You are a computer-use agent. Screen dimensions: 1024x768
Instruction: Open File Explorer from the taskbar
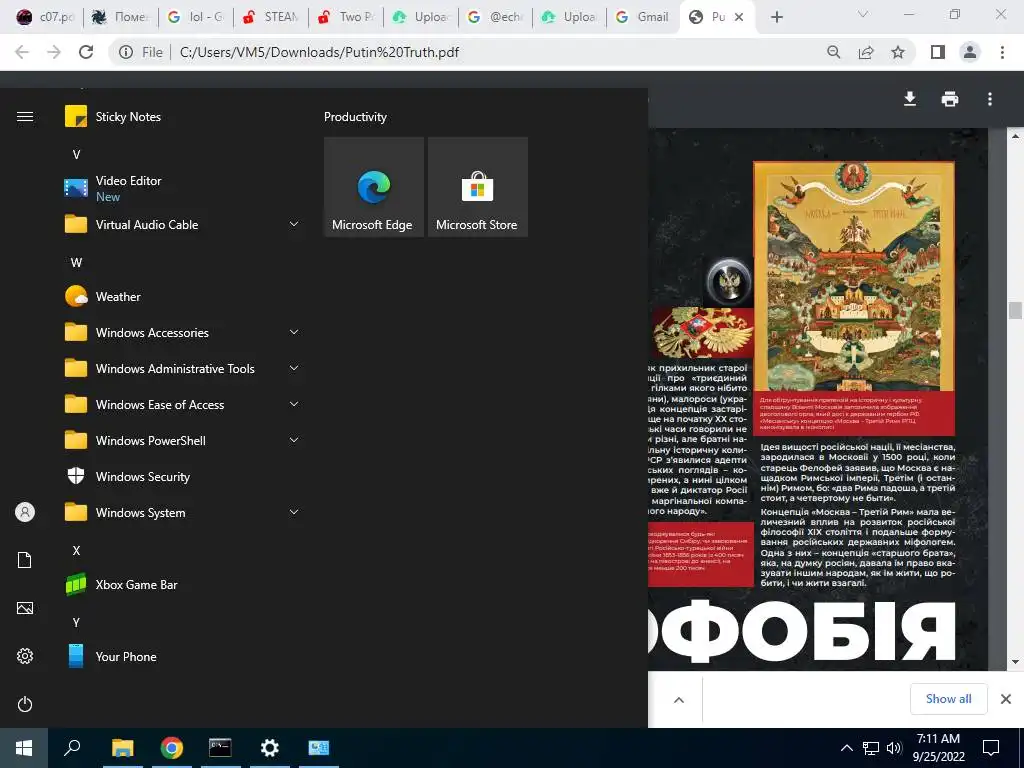(122, 748)
